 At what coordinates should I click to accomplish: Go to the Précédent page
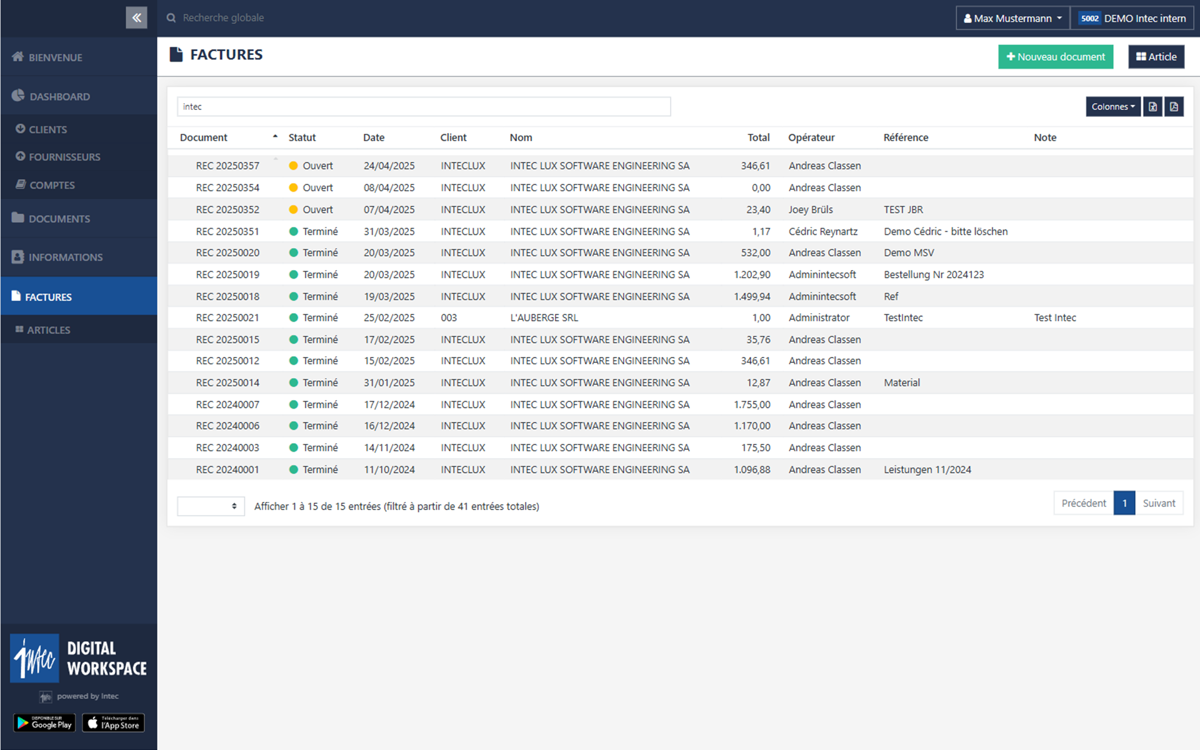point(1083,503)
